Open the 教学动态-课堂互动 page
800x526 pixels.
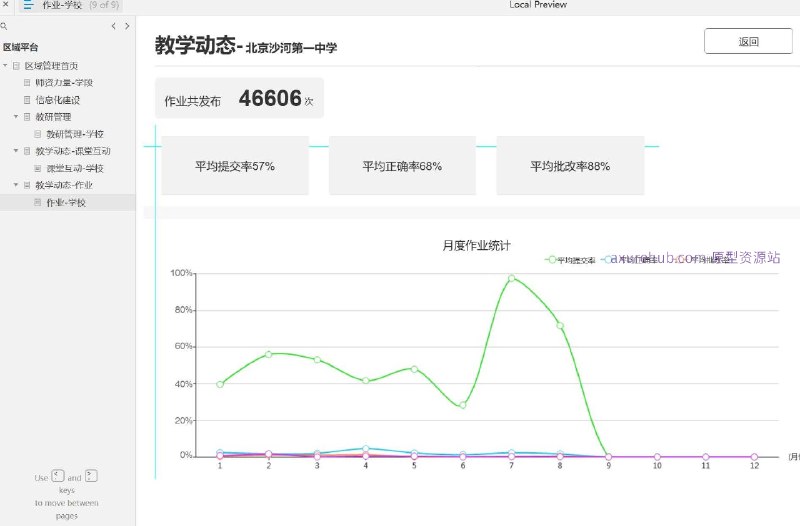(73, 151)
